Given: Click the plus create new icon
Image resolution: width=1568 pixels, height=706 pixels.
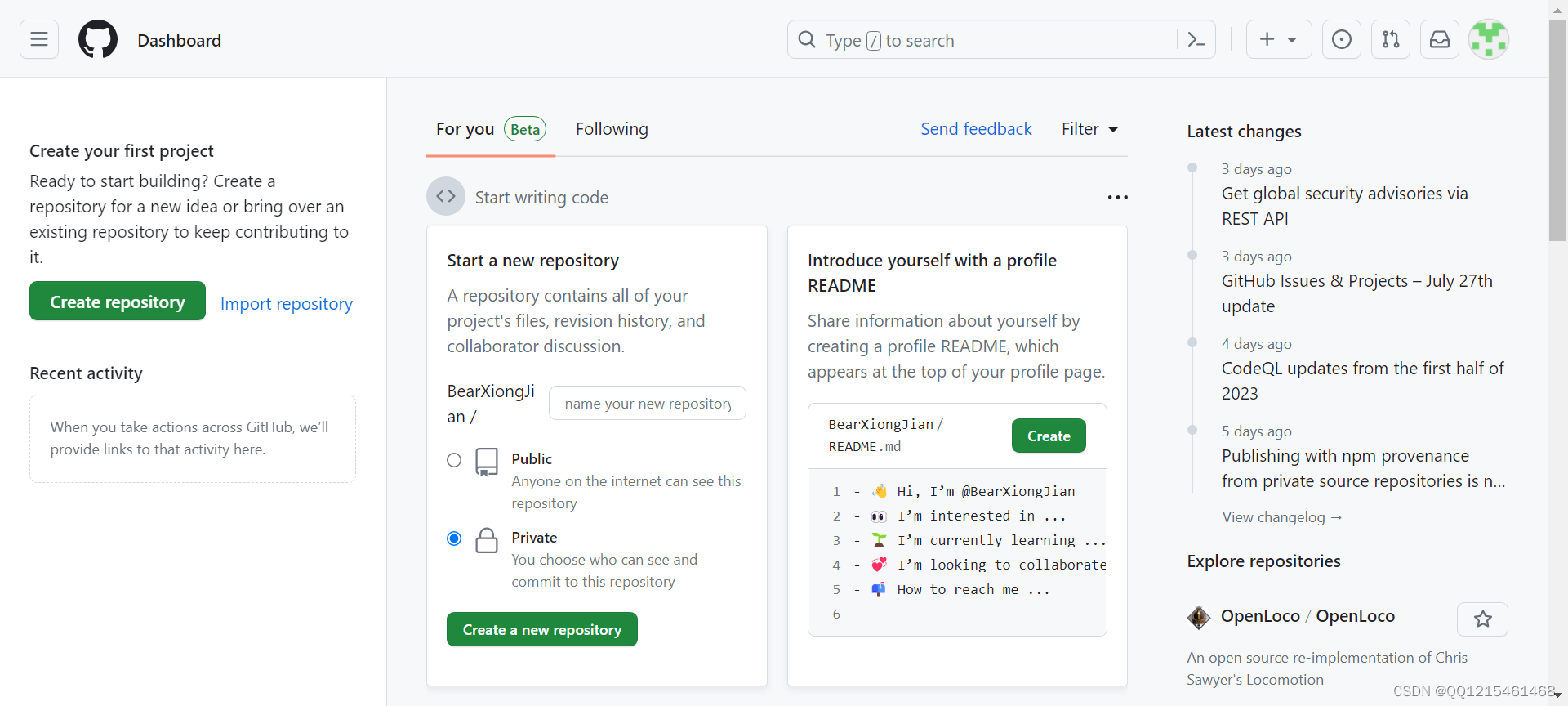Looking at the screenshot, I should [1267, 39].
